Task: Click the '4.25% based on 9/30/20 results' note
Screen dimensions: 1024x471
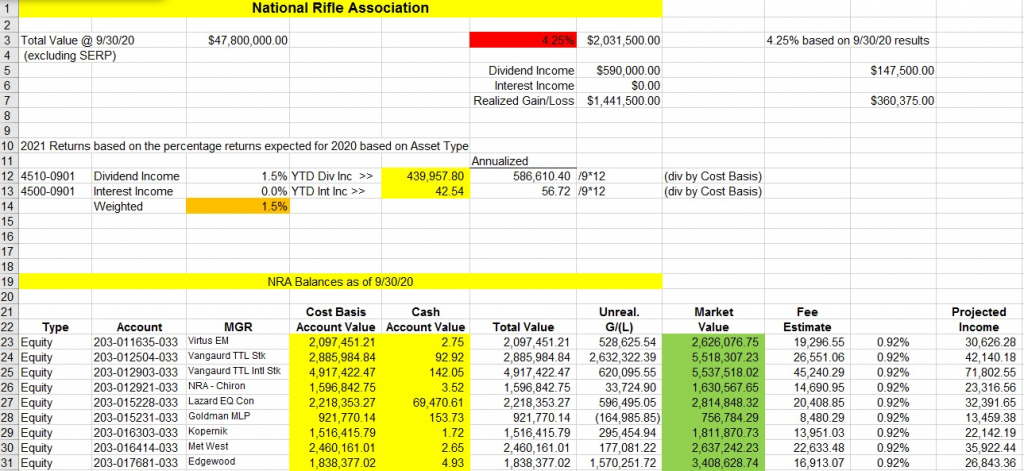Action: [x=848, y=41]
